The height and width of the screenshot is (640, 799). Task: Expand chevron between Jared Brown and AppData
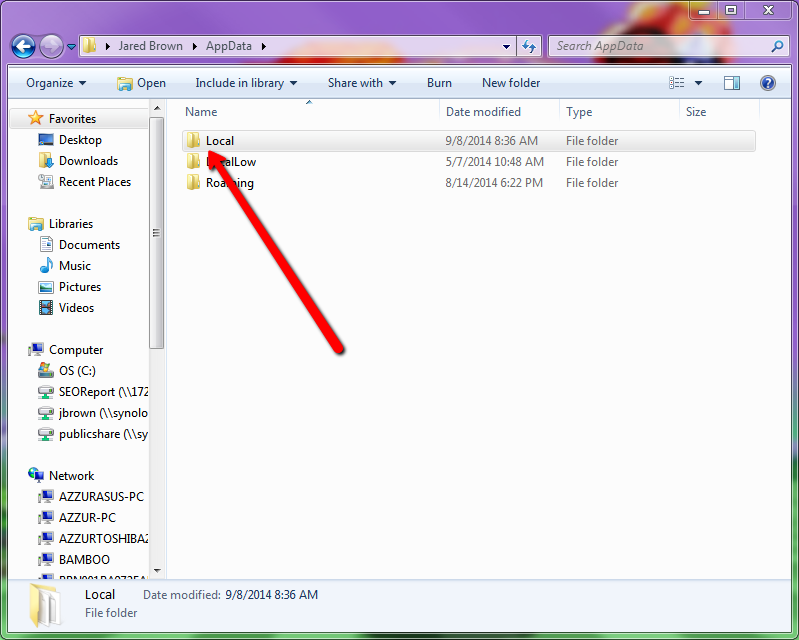click(195, 46)
